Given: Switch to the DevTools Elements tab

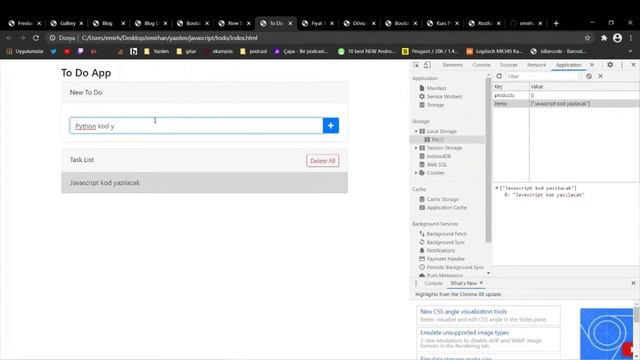Looking at the screenshot, I should pyautogui.click(x=453, y=65).
